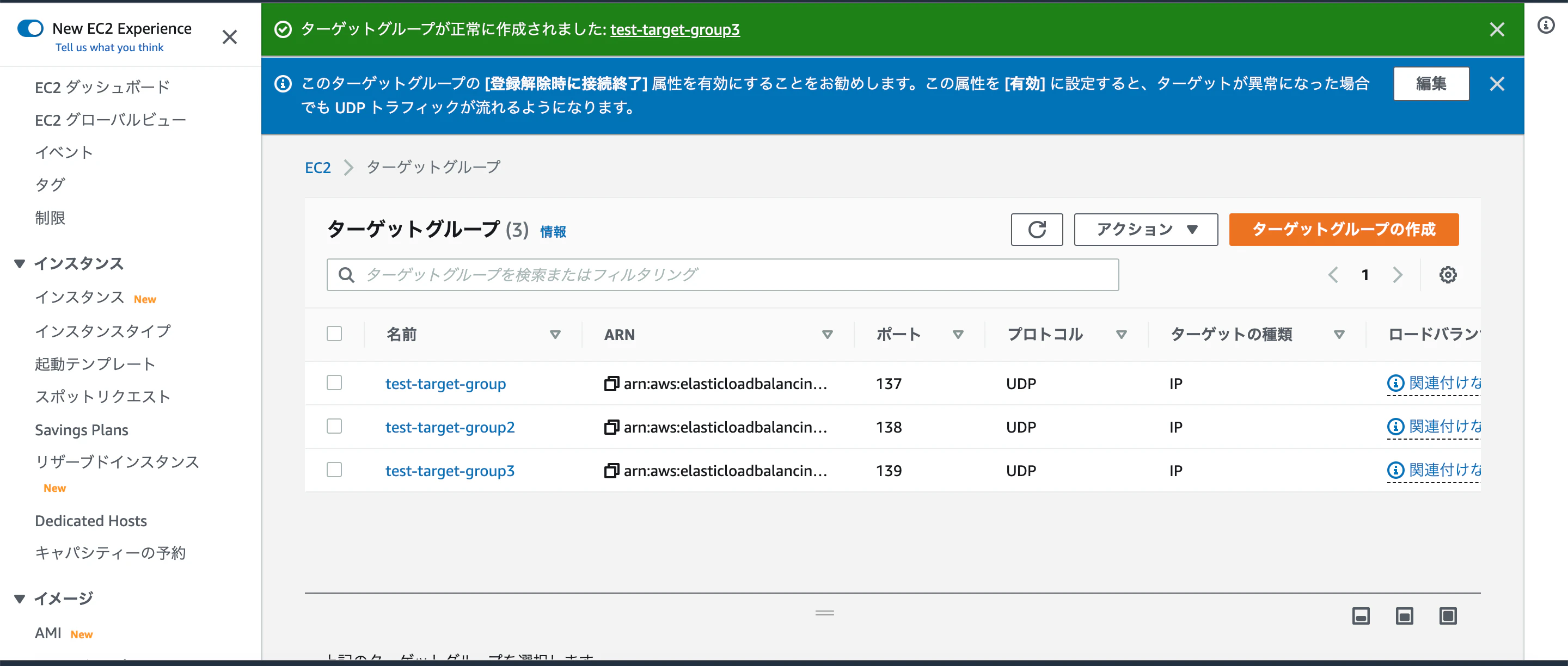Screen dimensions: 1568x666
Task: Go to next page arrow
Action: (1397, 275)
